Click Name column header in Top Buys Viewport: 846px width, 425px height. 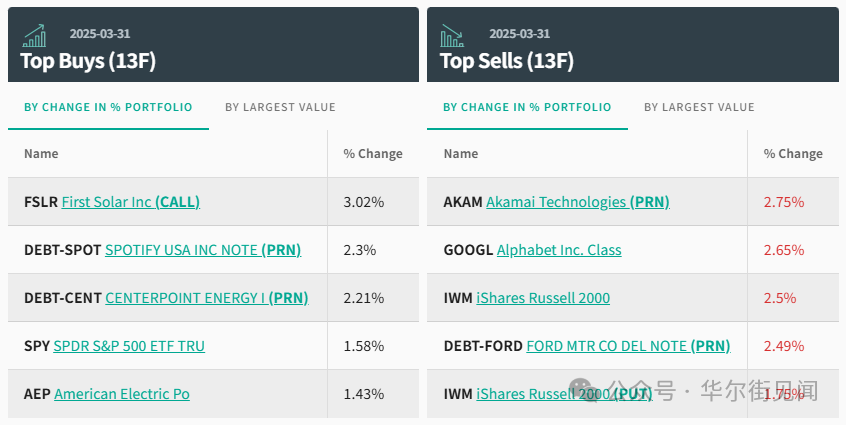point(41,154)
